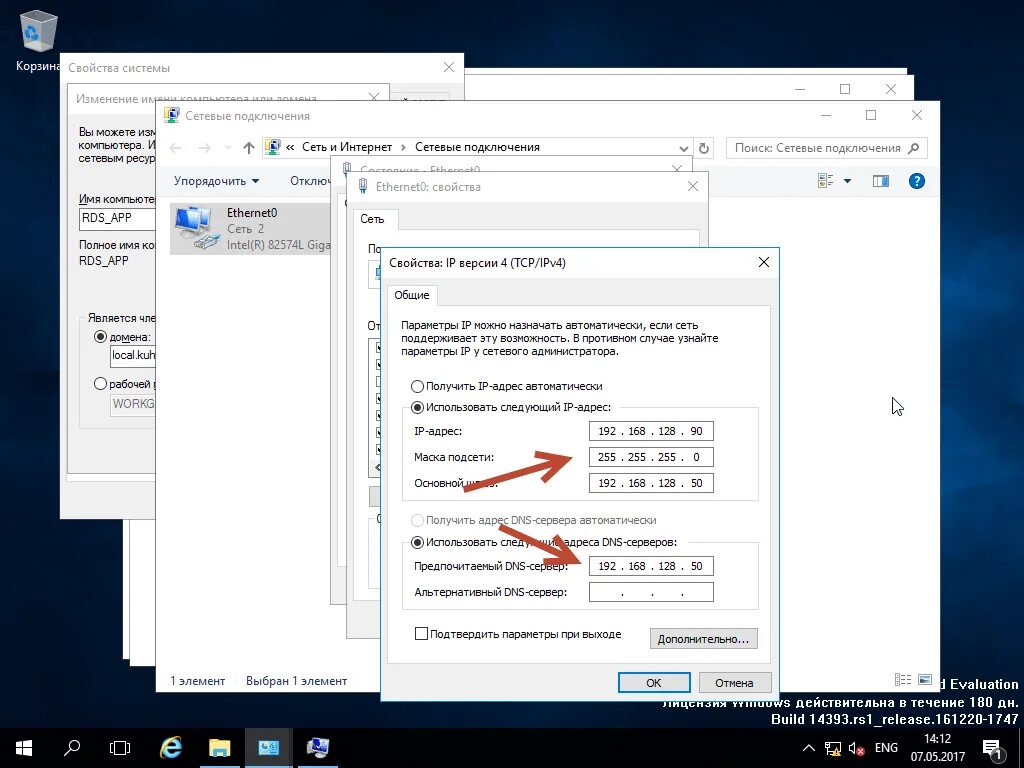This screenshot has height=768, width=1024.
Task: Toggle 'Подтвердить параметры при выходе' checkbox
Action: tap(421, 633)
